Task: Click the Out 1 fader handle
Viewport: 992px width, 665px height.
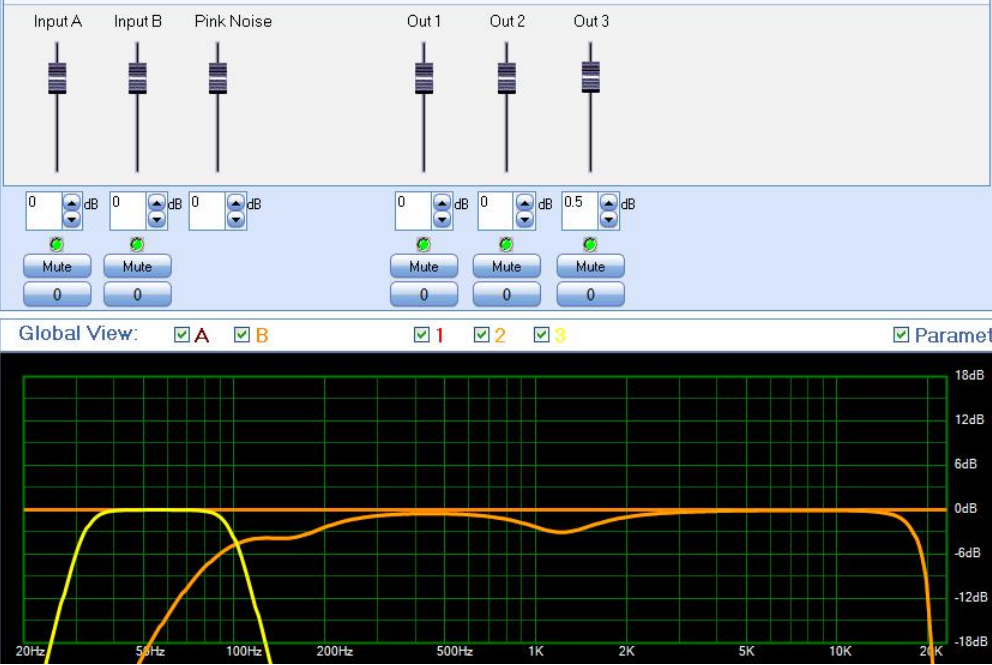Action: [424, 78]
